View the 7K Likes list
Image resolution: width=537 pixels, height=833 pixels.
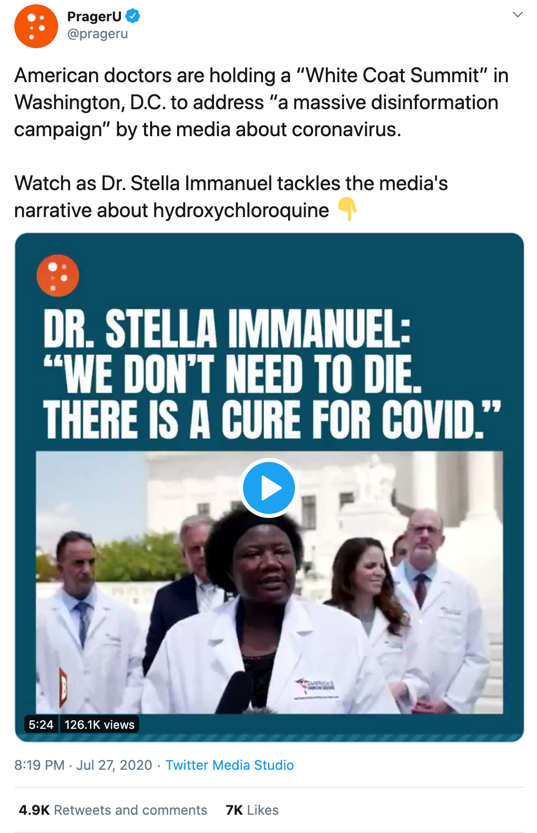[252, 810]
